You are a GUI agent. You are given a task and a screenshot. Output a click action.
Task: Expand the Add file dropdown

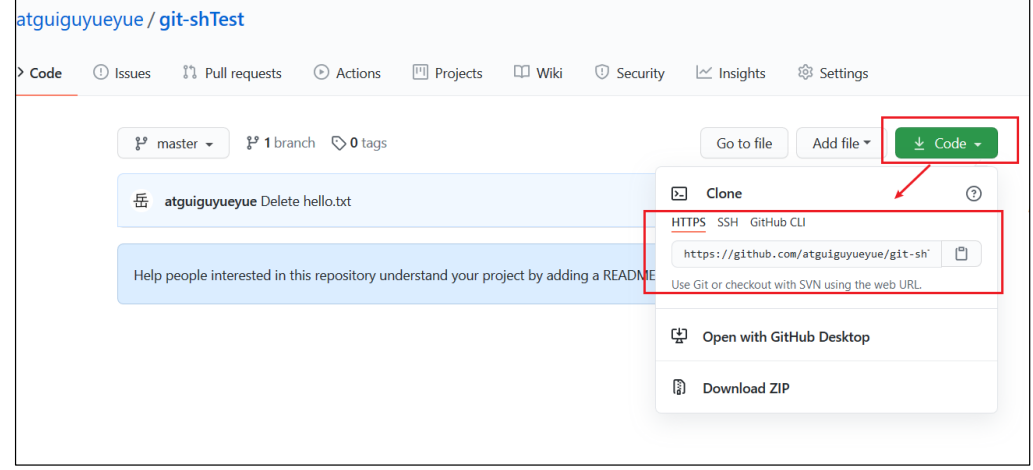click(841, 144)
